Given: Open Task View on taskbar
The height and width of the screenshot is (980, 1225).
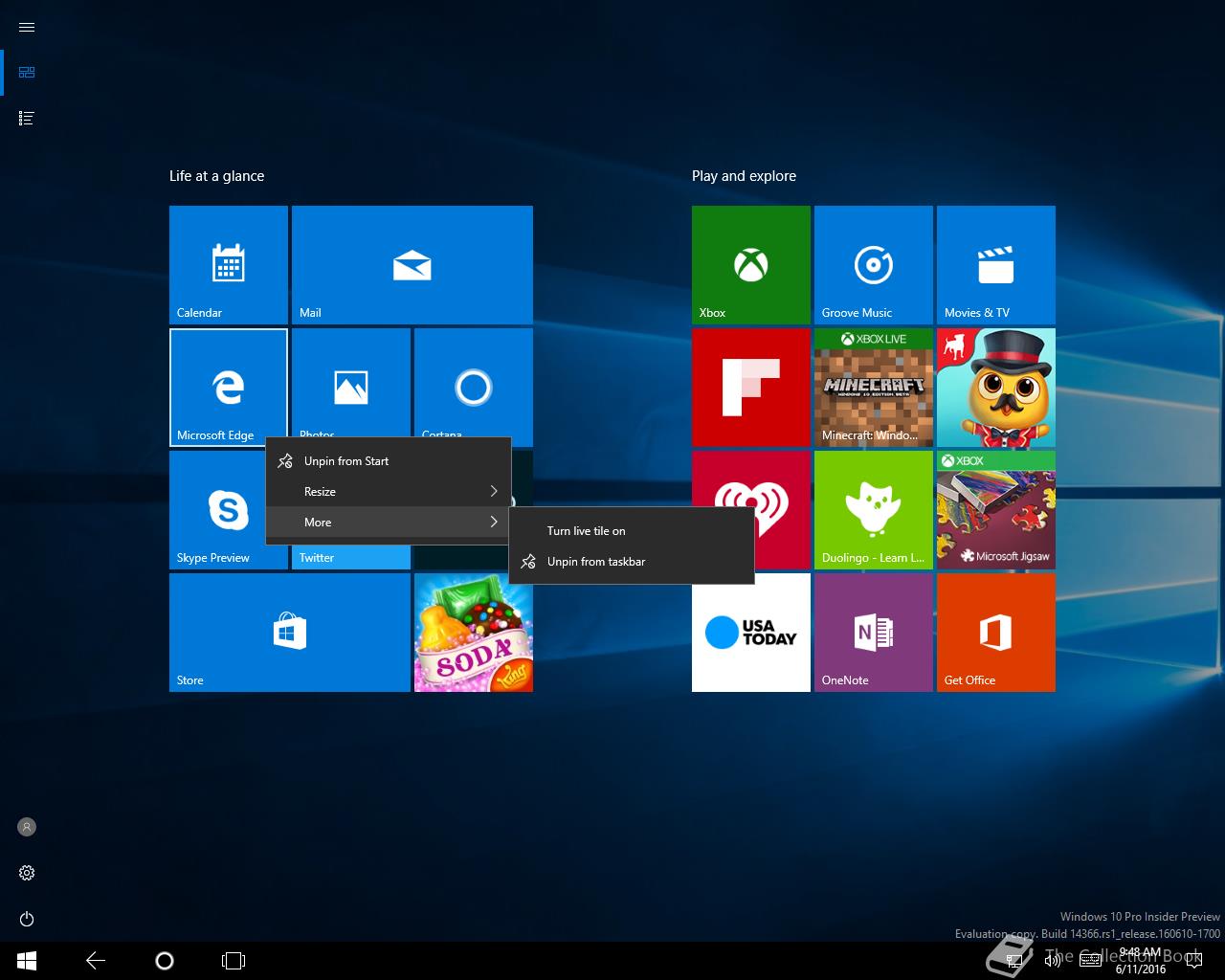Looking at the screenshot, I should point(234,961).
